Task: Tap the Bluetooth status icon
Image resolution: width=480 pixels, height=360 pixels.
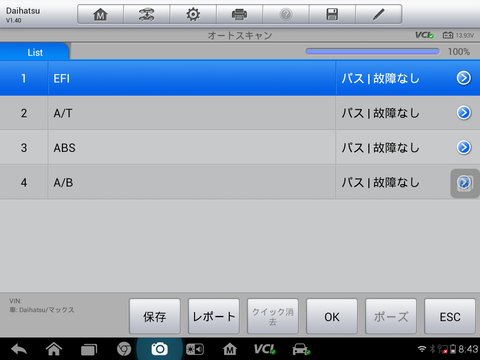Action: (432, 349)
